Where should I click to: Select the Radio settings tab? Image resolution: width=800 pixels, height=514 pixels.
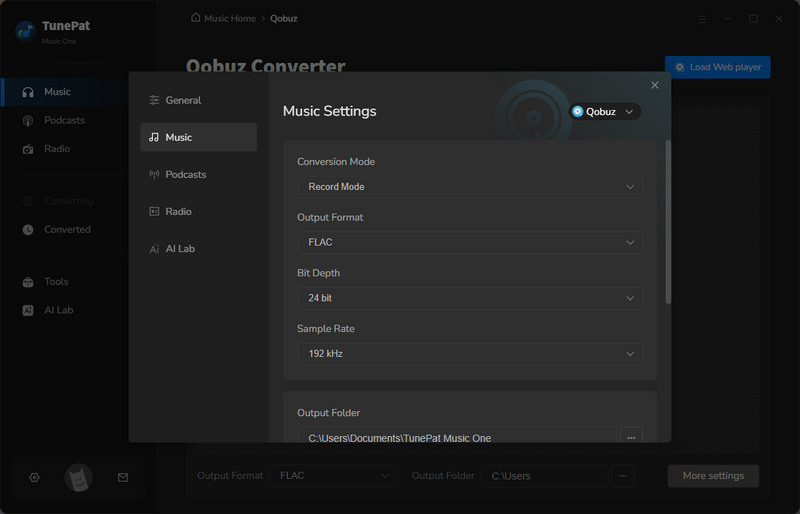(x=178, y=211)
